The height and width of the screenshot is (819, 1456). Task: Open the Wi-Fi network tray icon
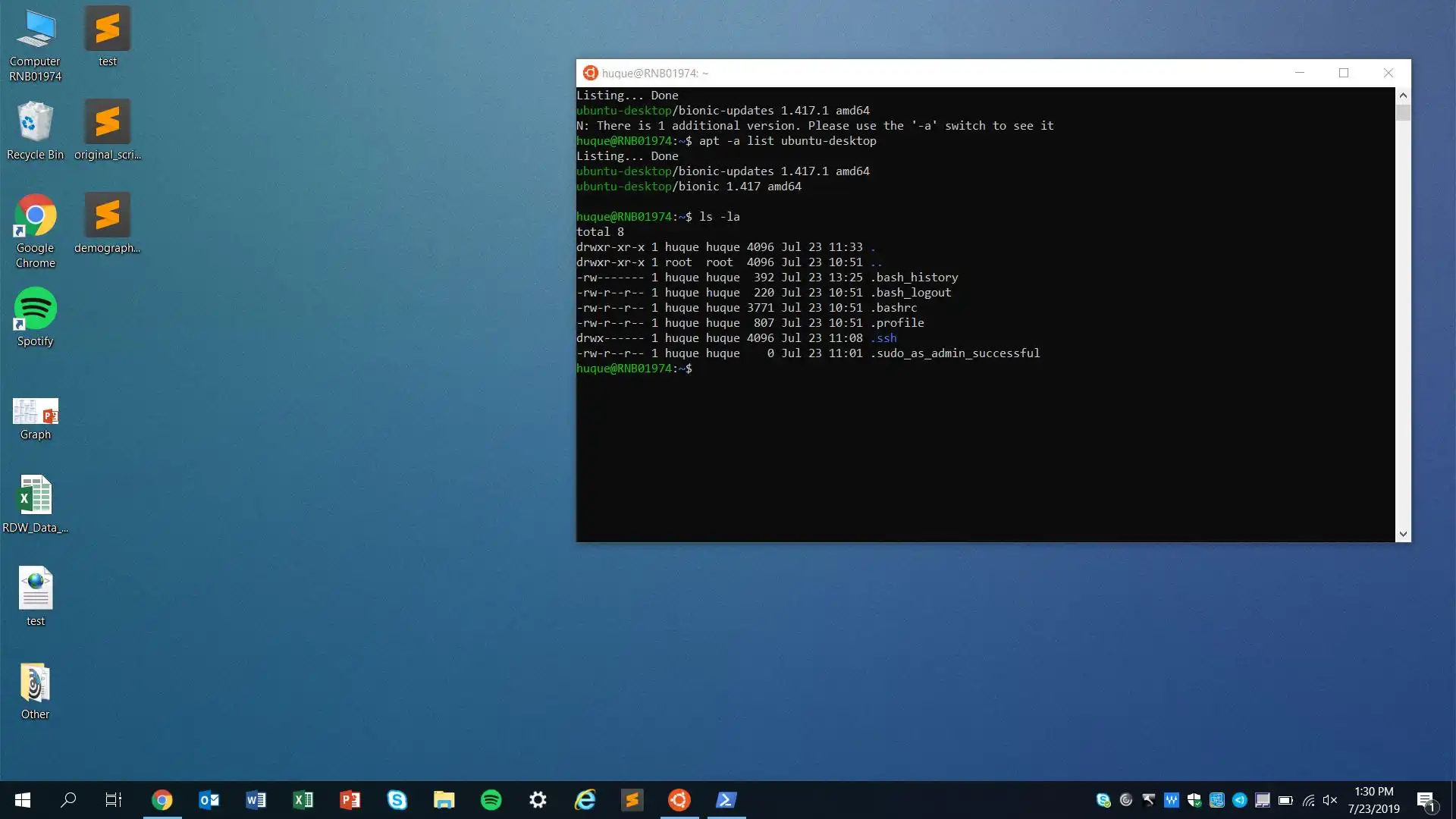pos(1309,800)
